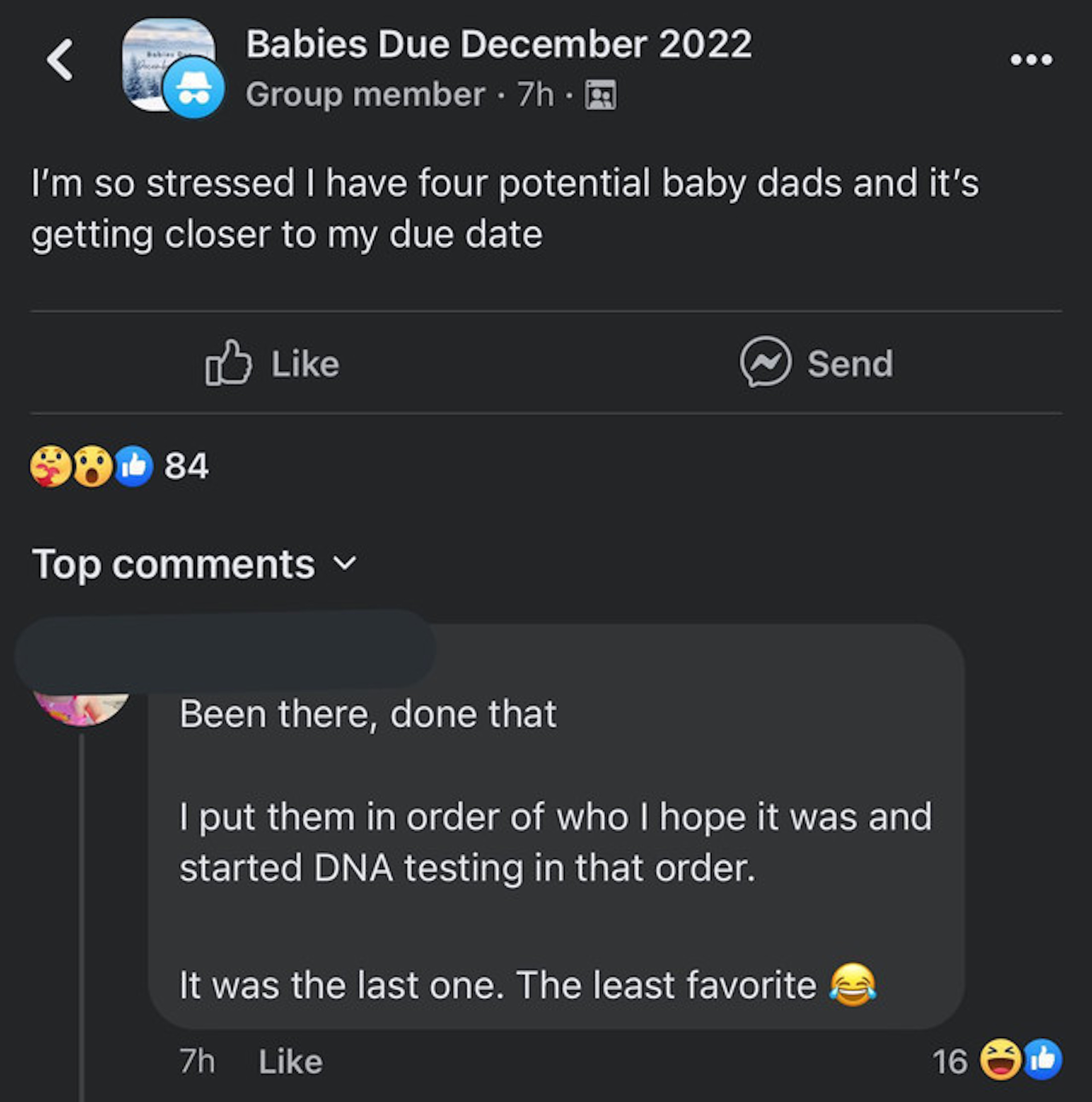The image size is (1092, 1102).
Task: Open the Babies Due December 2022 group
Action: (x=499, y=45)
